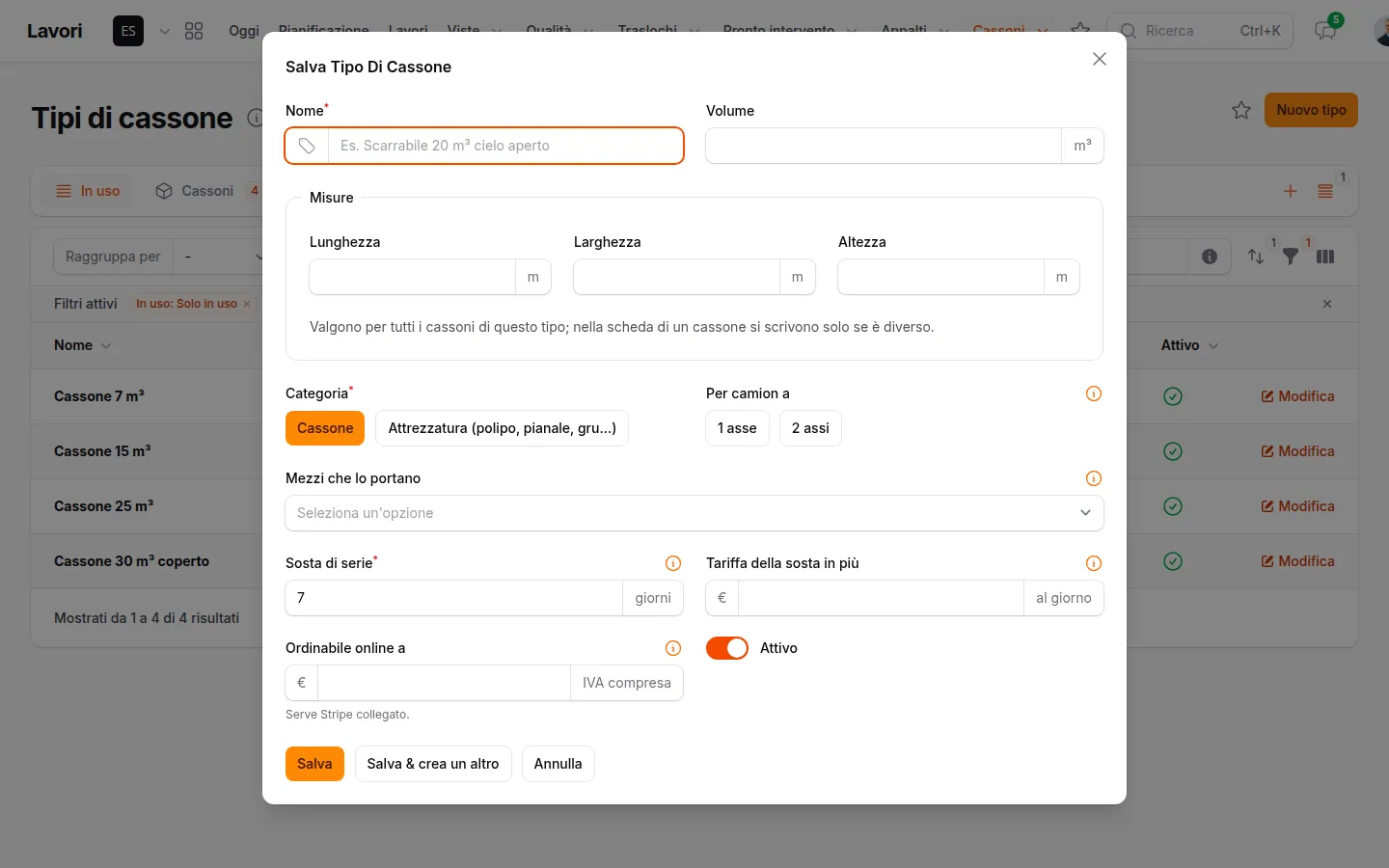Viewport: 1389px width, 868px height.
Task: Click Salva & crea un altro
Action: [x=433, y=764]
